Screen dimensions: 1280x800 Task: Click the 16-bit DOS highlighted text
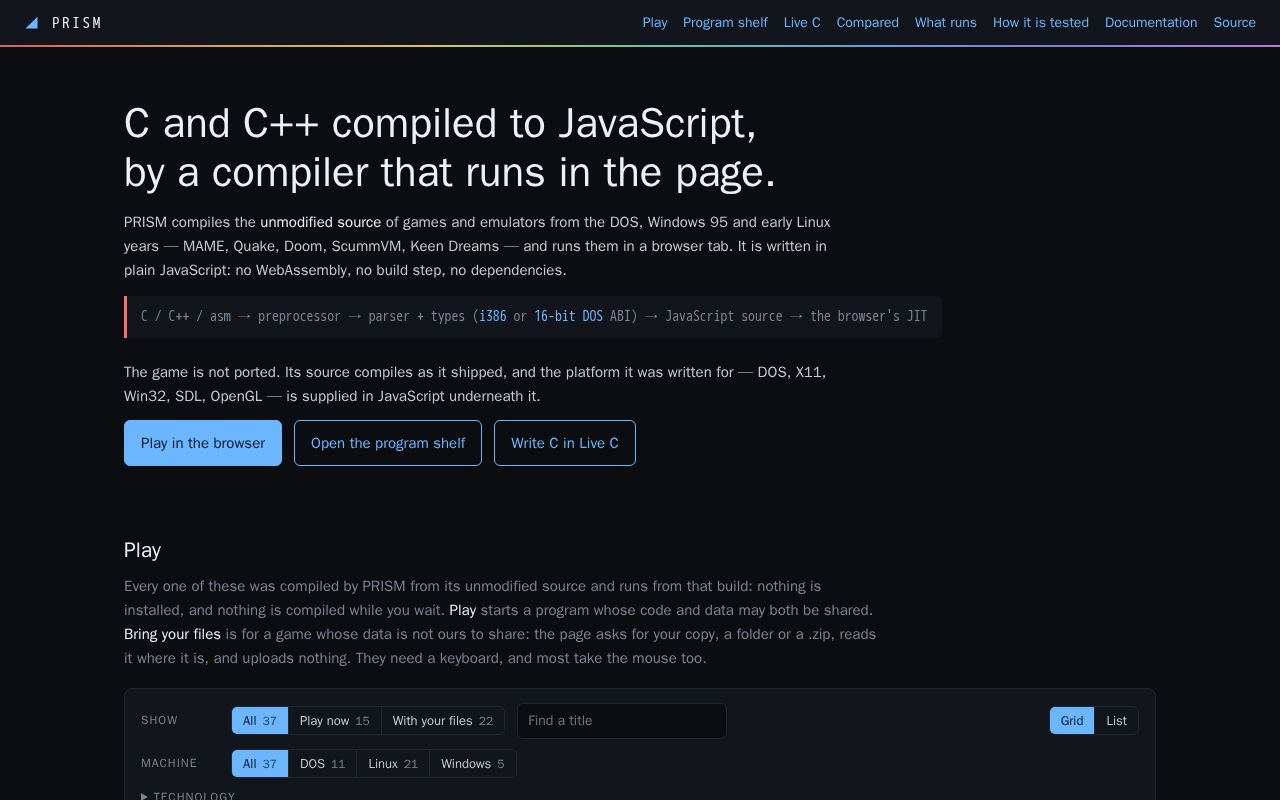coord(568,316)
